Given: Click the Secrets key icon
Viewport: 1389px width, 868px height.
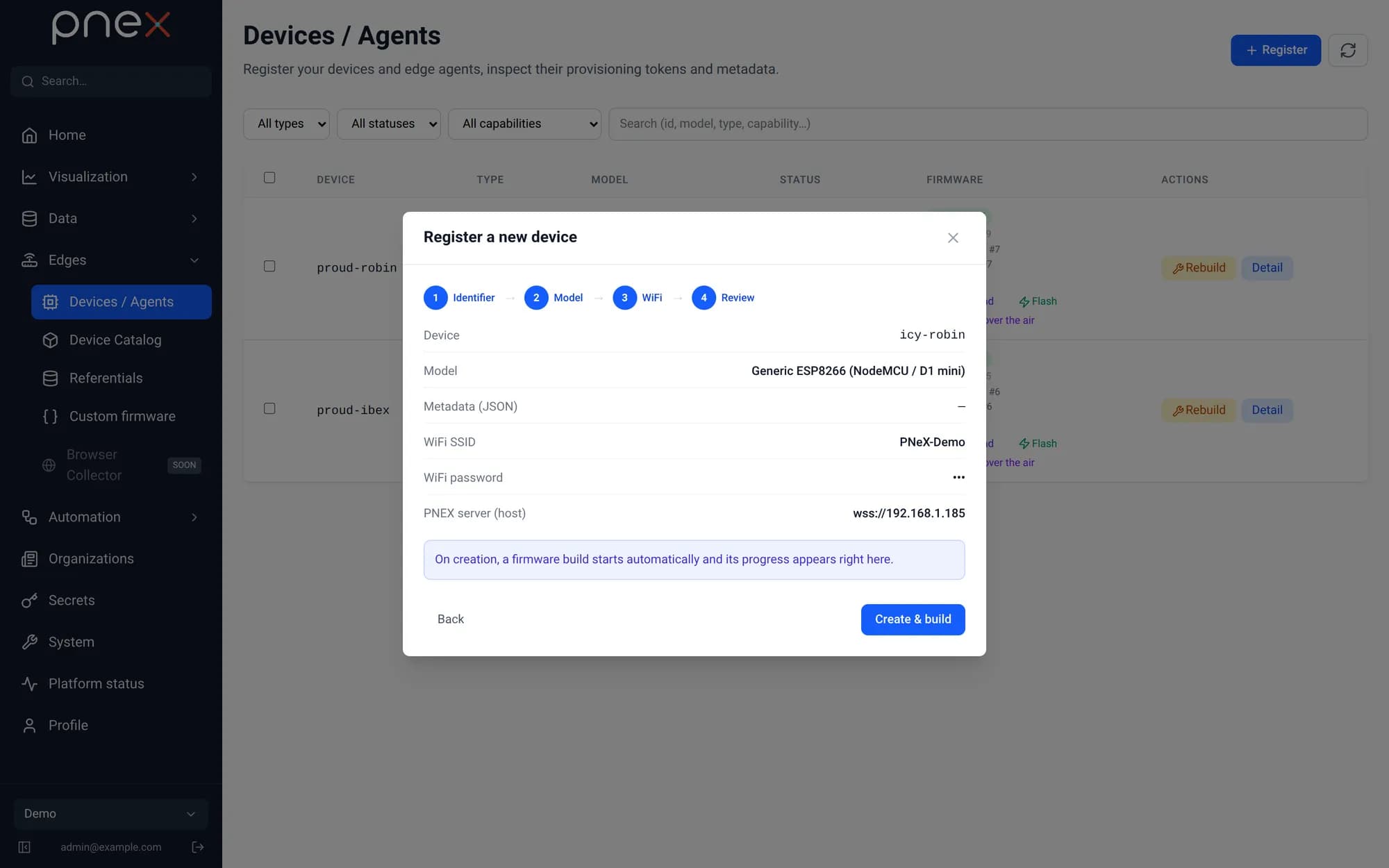Looking at the screenshot, I should tap(29, 601).
